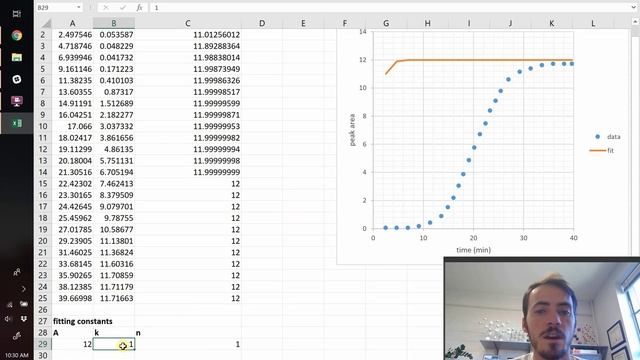This screenshot has width=640, height=360.
Task: Open the Slack taskbar icon
Action: tap(17, 79)
